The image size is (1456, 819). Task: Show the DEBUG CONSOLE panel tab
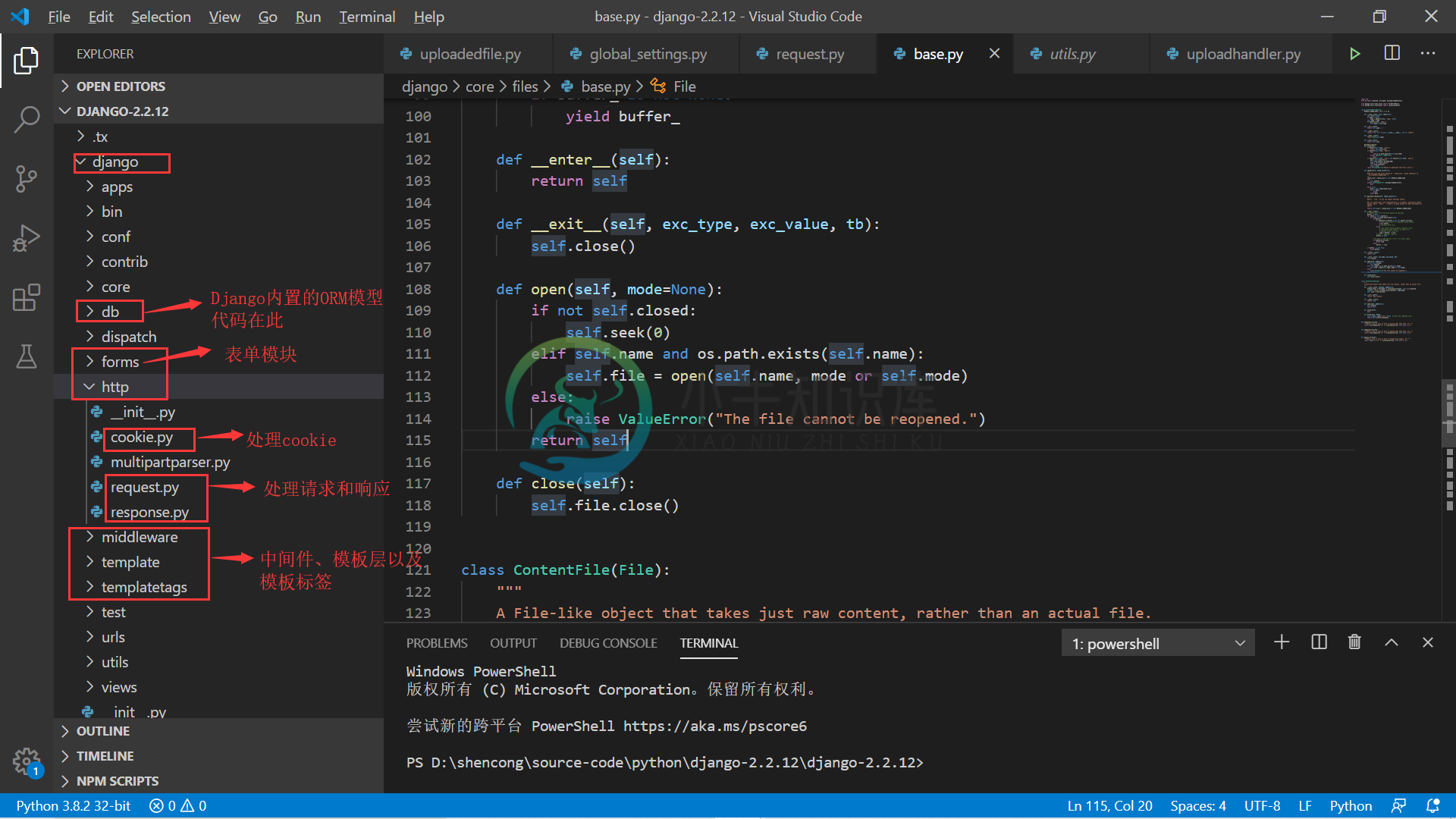608,643
